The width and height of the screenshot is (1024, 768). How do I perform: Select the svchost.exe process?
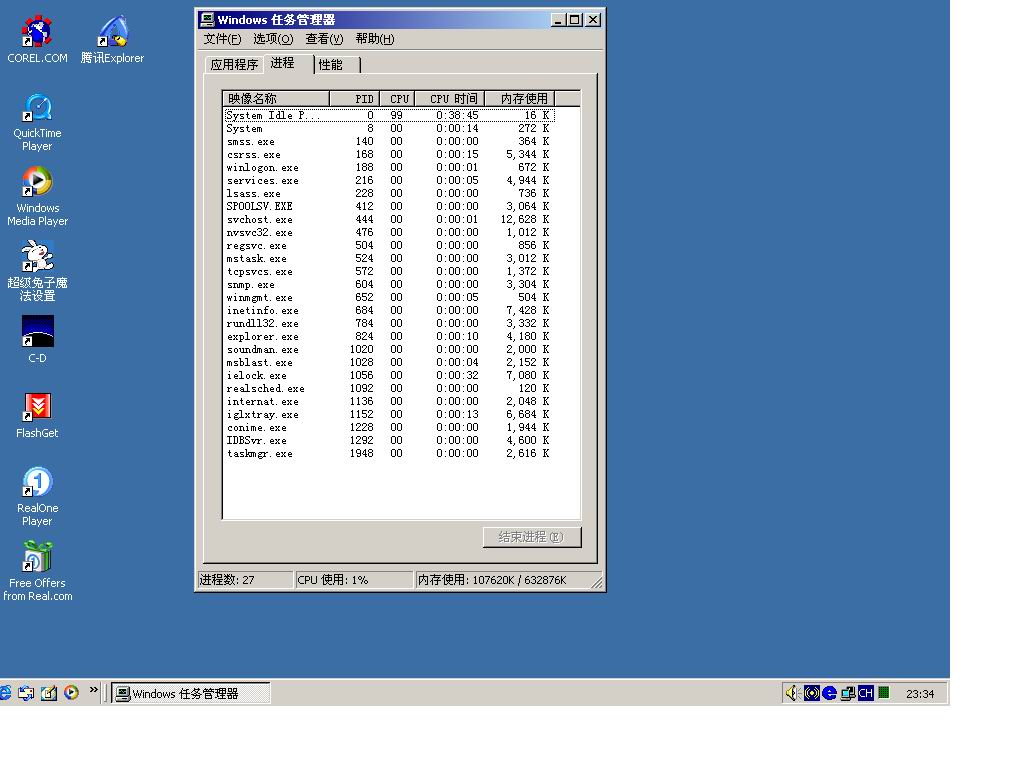coord(389,219)
